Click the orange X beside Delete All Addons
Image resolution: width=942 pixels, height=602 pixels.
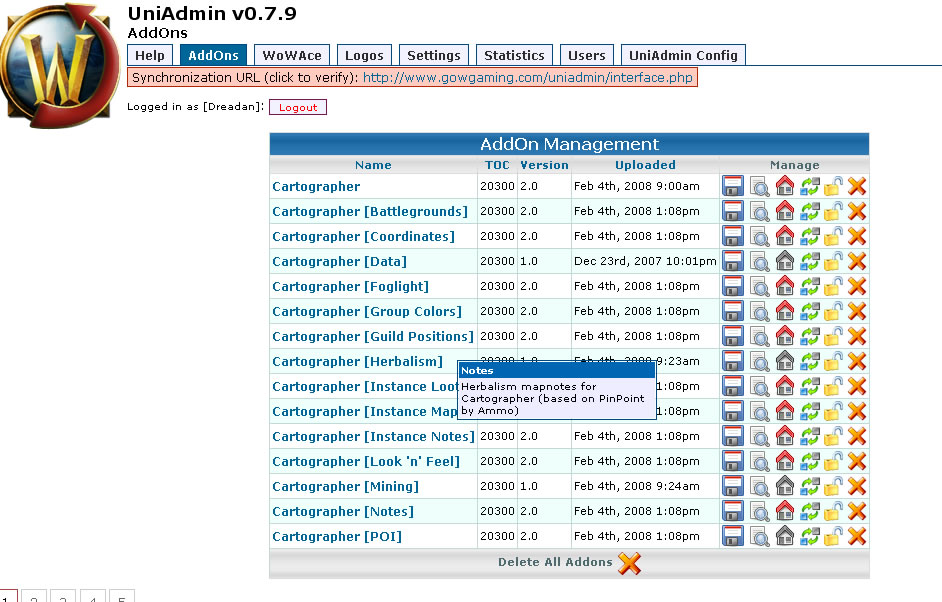[x=629, y=563]
